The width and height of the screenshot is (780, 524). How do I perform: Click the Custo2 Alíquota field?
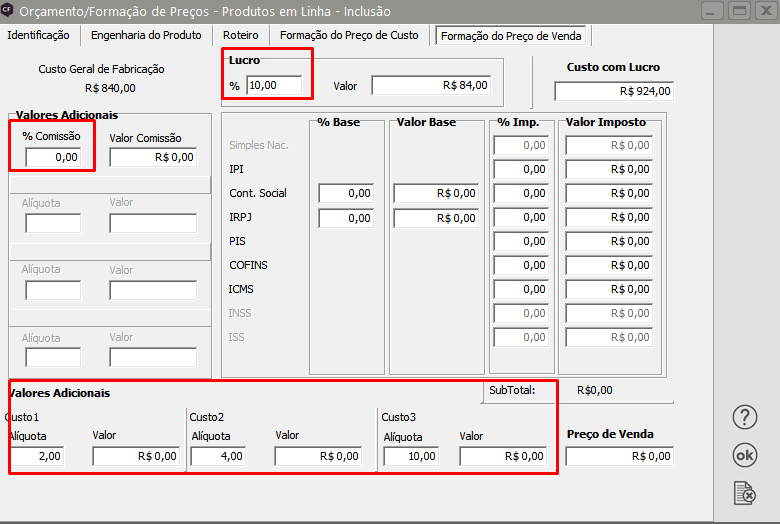click(219, 456)
